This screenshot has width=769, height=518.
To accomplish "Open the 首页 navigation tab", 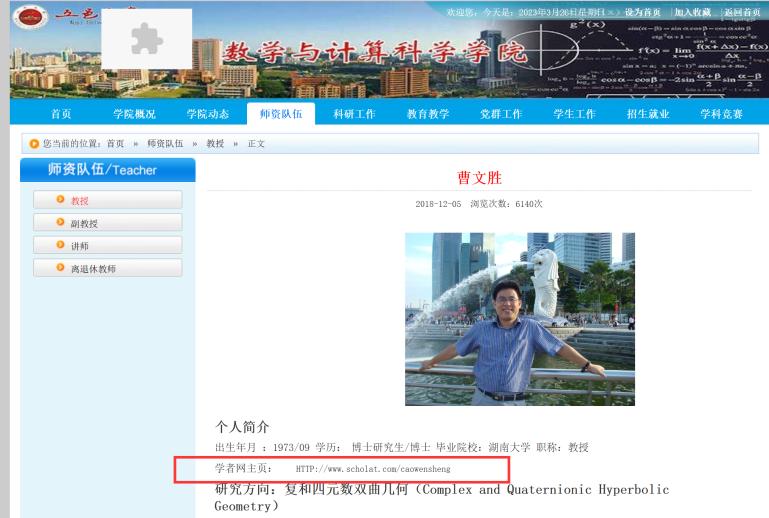I will pyautogui.click(x=61, y=114).
